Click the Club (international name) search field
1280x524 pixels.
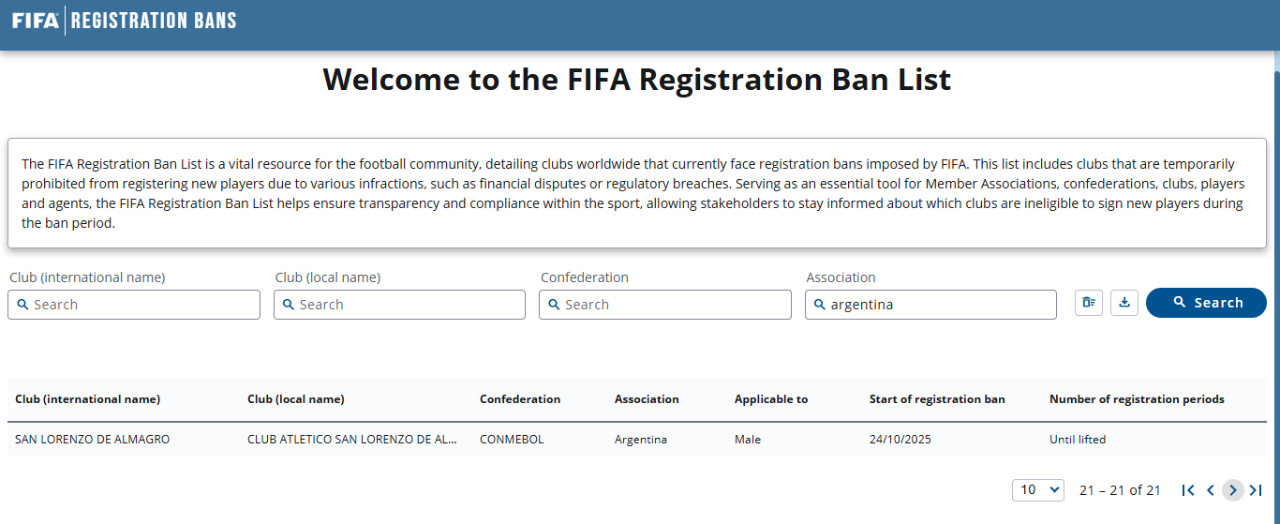pos(134,304)
